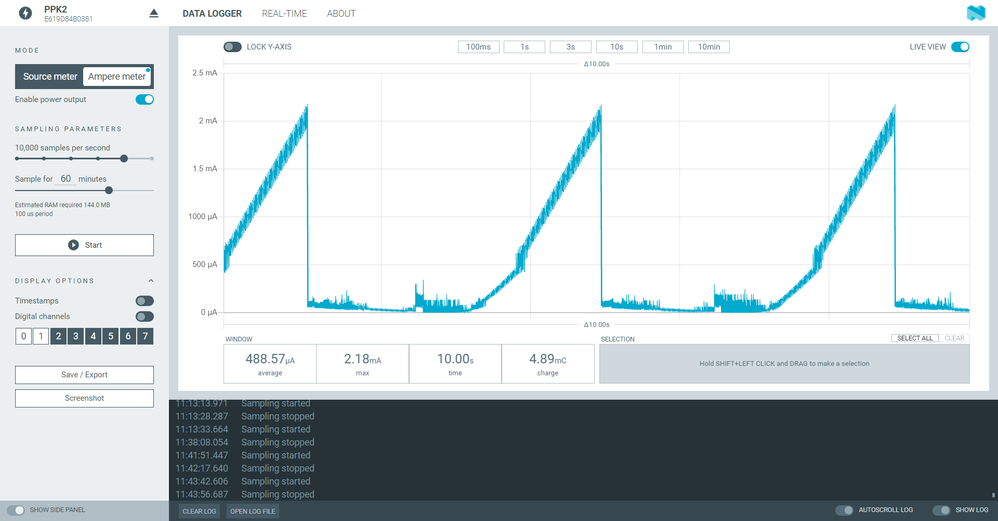This screenshot has height=521, width=998.
Task: Click the Clear Log button
Action: tap(199, 511)
